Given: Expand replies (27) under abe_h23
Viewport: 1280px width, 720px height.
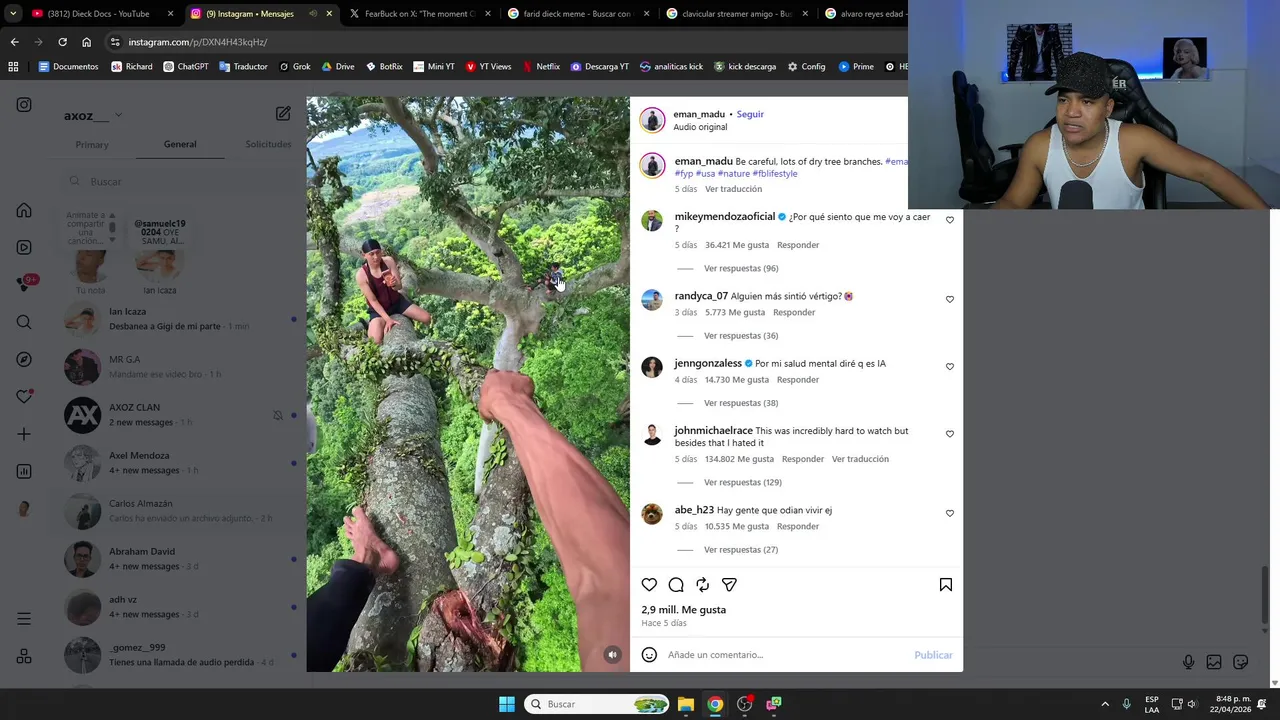Looking at the screenshot, I should [x=741, y=550].
